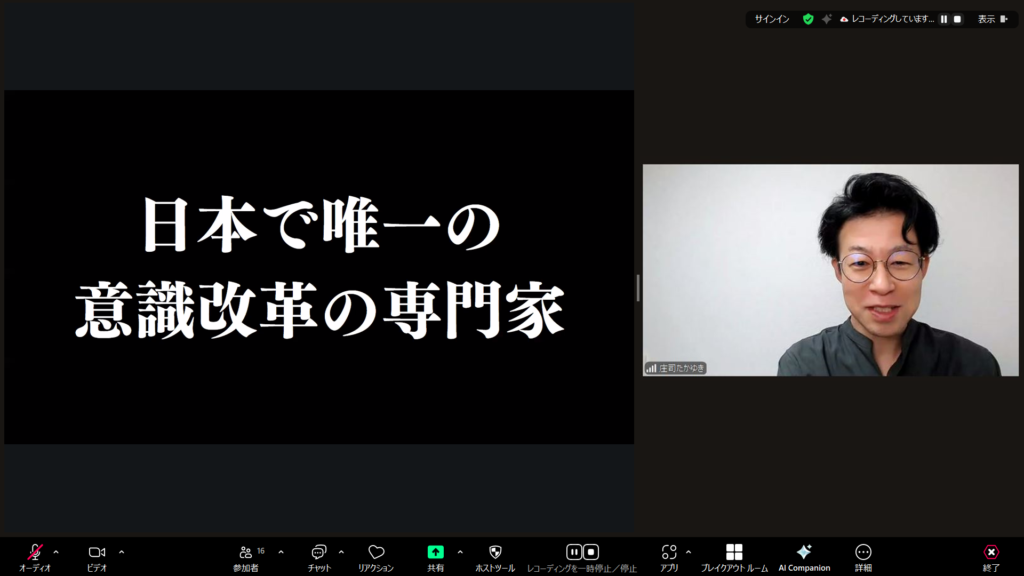Open the ホストツール host tools shield
1024x576 pixels.
pos(495,553)
